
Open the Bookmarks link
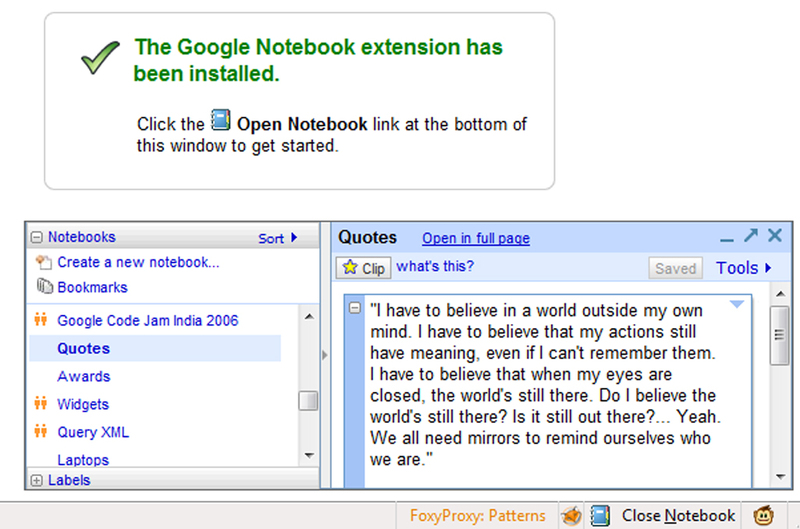click(x=92, y=287)
